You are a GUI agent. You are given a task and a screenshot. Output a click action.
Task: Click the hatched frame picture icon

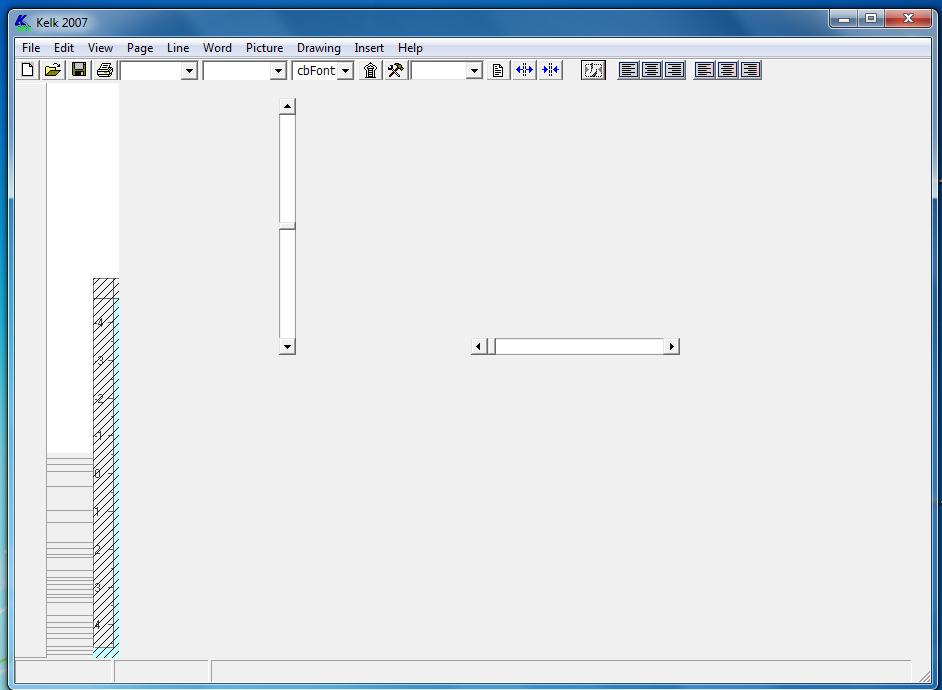point(593,70)
